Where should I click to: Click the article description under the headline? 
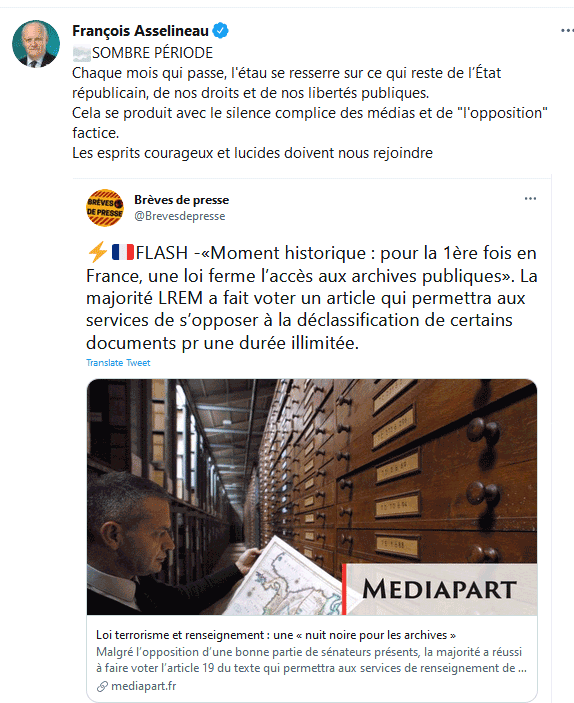(311, 660)
